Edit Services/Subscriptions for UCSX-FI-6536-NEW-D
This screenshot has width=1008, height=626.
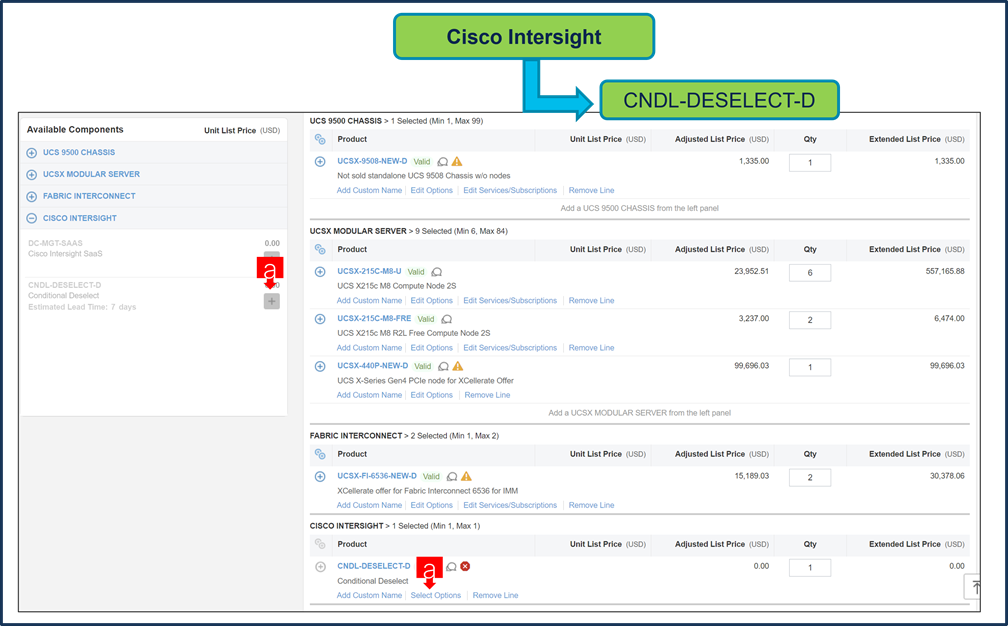[x=510, y=506]
